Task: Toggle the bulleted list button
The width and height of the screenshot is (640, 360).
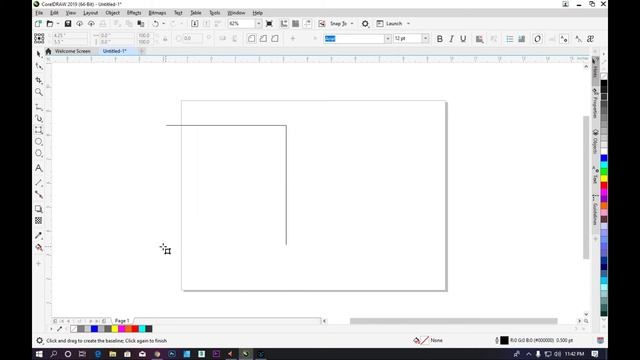Action: [510, 39]
